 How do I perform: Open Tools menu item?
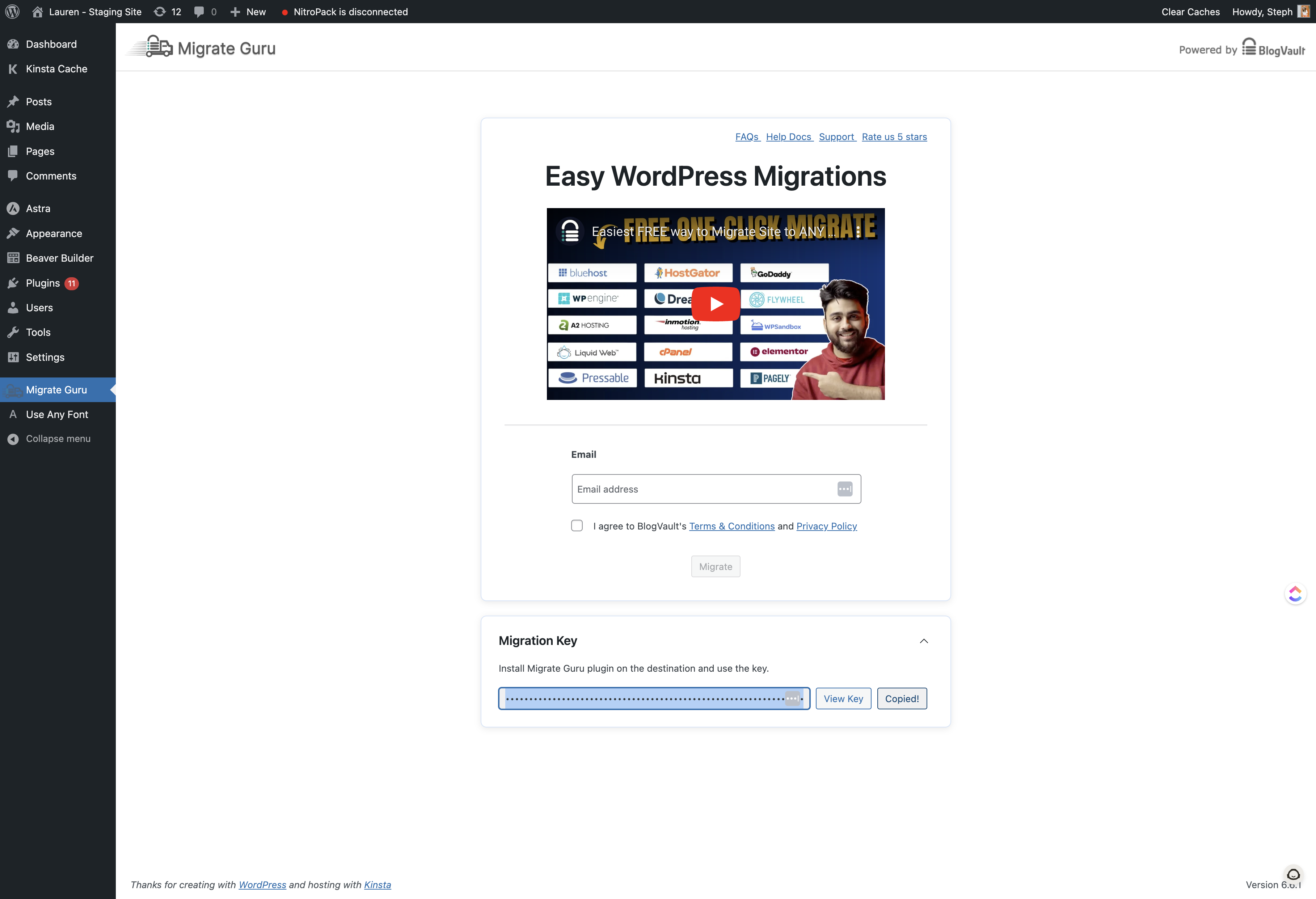tap(58, 332)
